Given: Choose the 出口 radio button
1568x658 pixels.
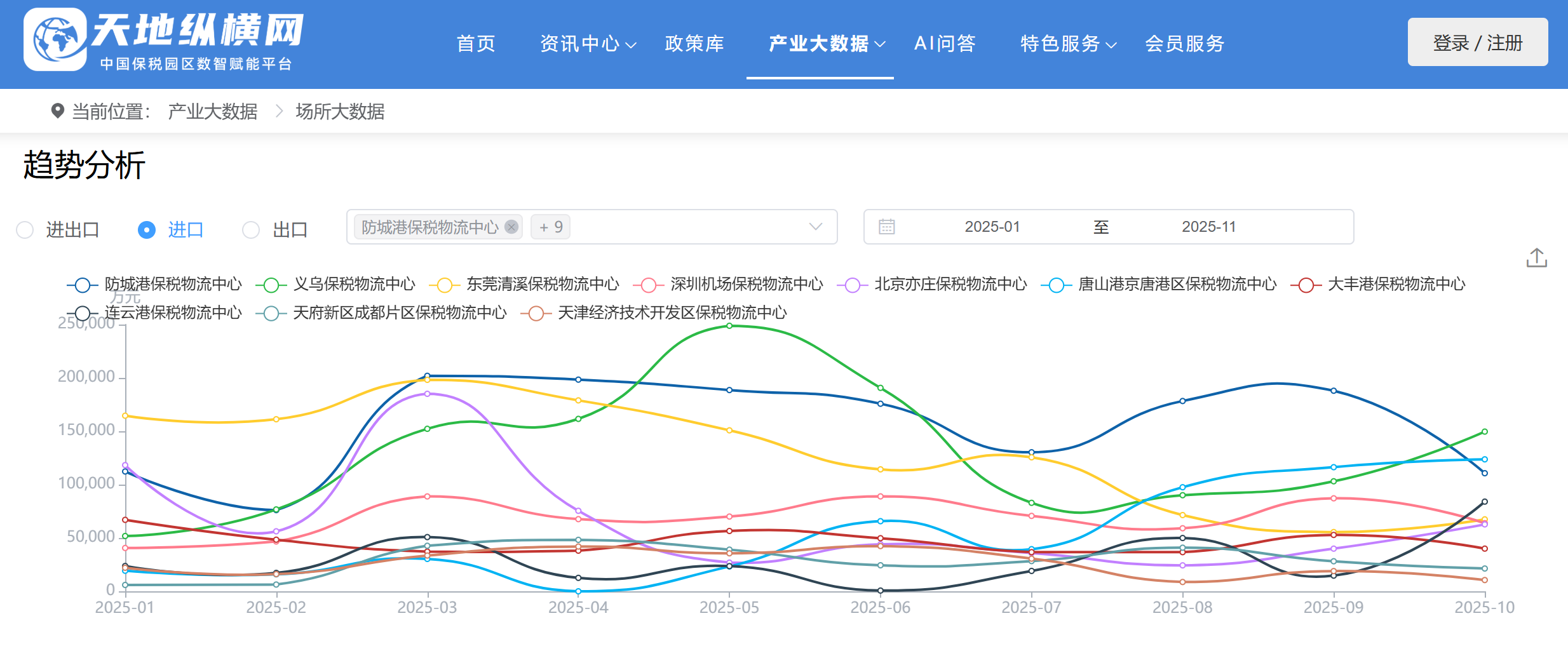Looking at the screenshot, I should [x=251, y=230].
